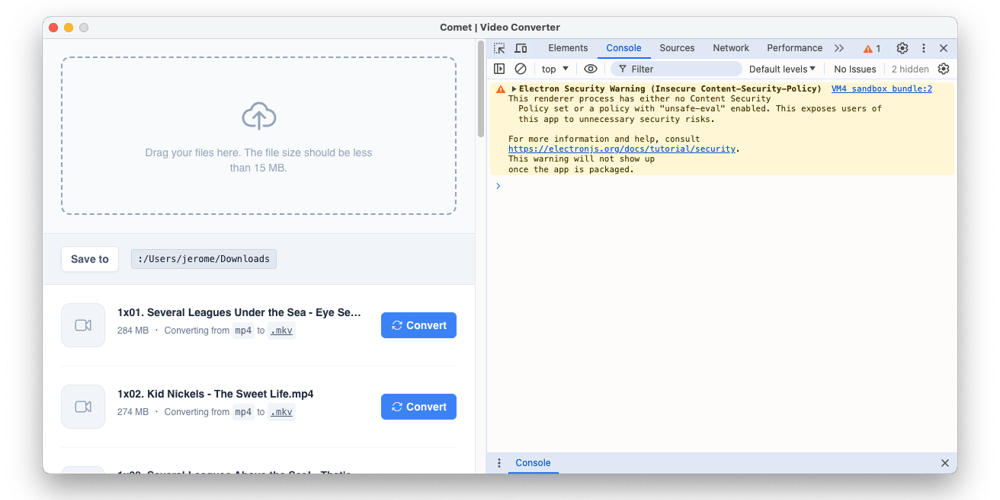Open console settings gear beside hidden count
Image resolution: width=1000 pixels, height=500 pixels.
click(942, 69)
